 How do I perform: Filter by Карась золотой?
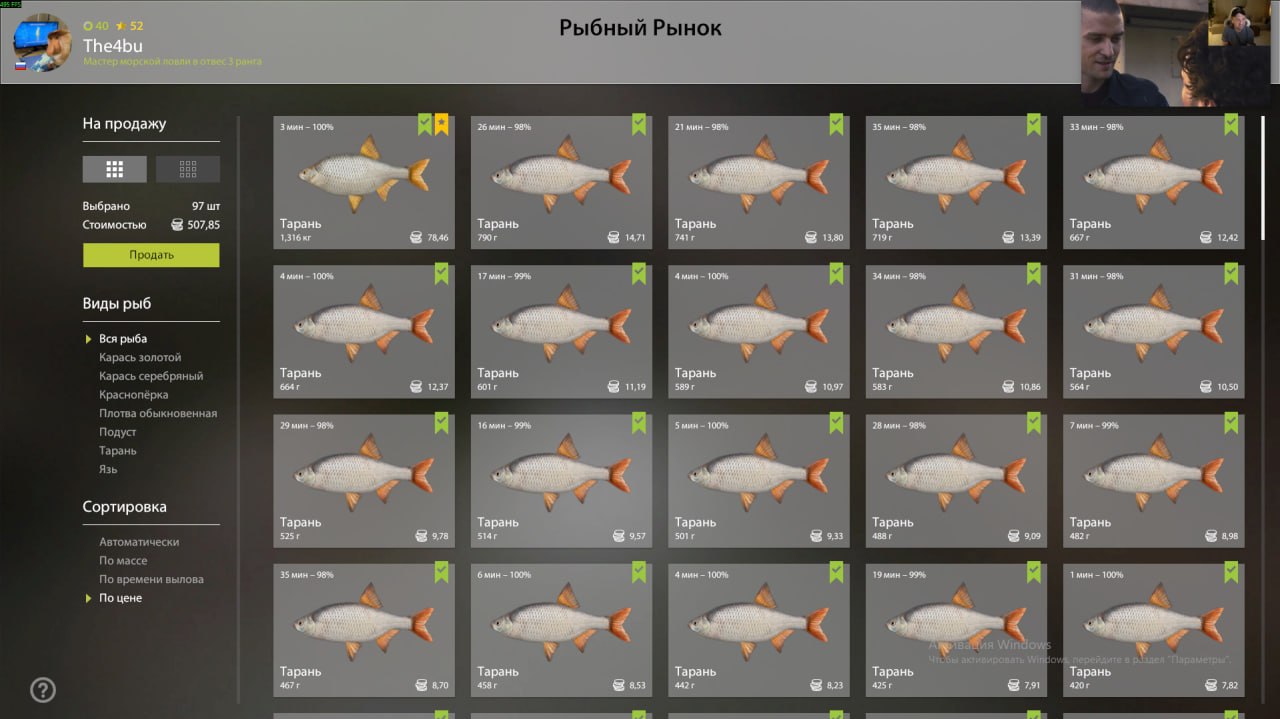140,357
